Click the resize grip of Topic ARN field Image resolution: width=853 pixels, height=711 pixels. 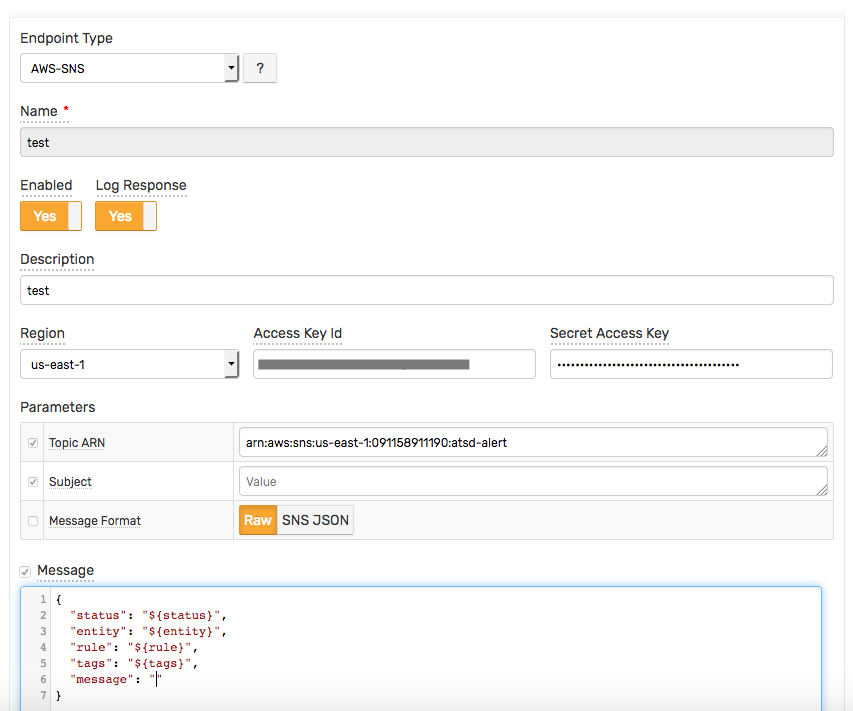tap(822, 451)
